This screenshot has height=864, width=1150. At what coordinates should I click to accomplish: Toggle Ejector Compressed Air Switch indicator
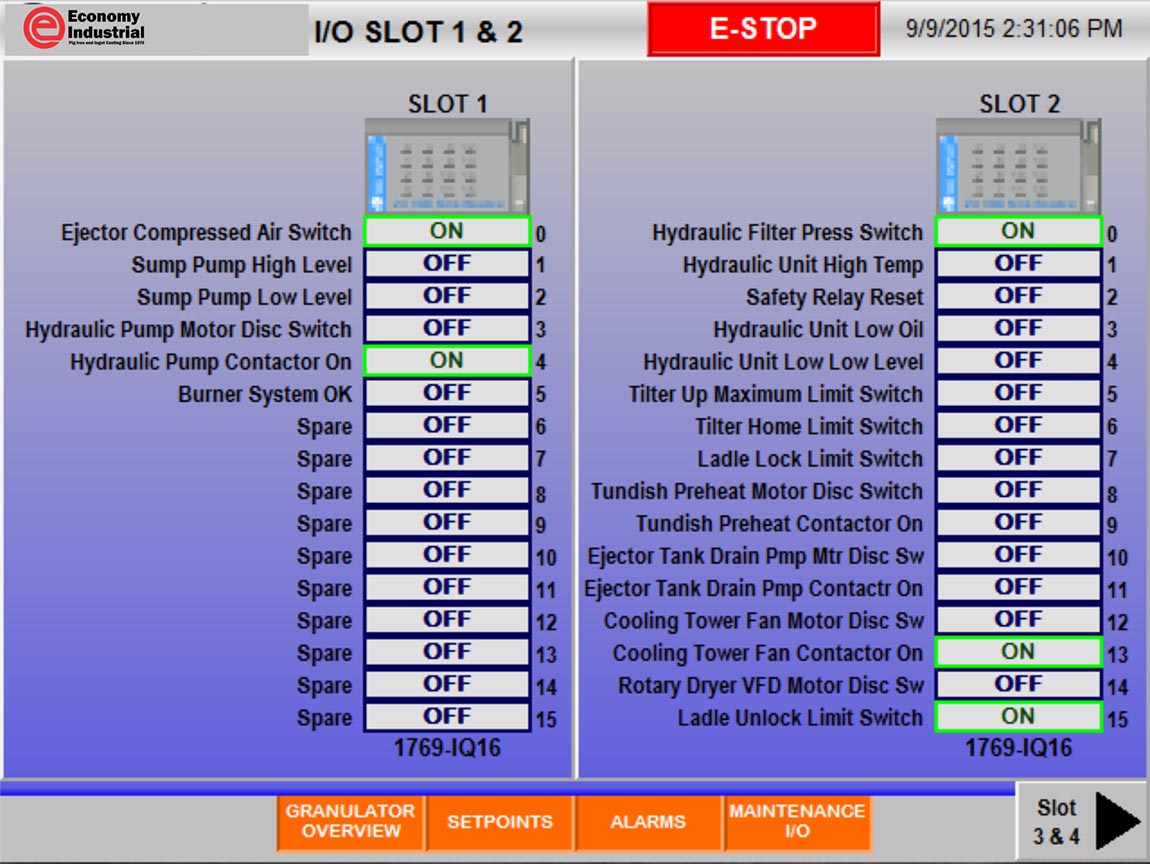pyautogui.click(x=446, y=232)
